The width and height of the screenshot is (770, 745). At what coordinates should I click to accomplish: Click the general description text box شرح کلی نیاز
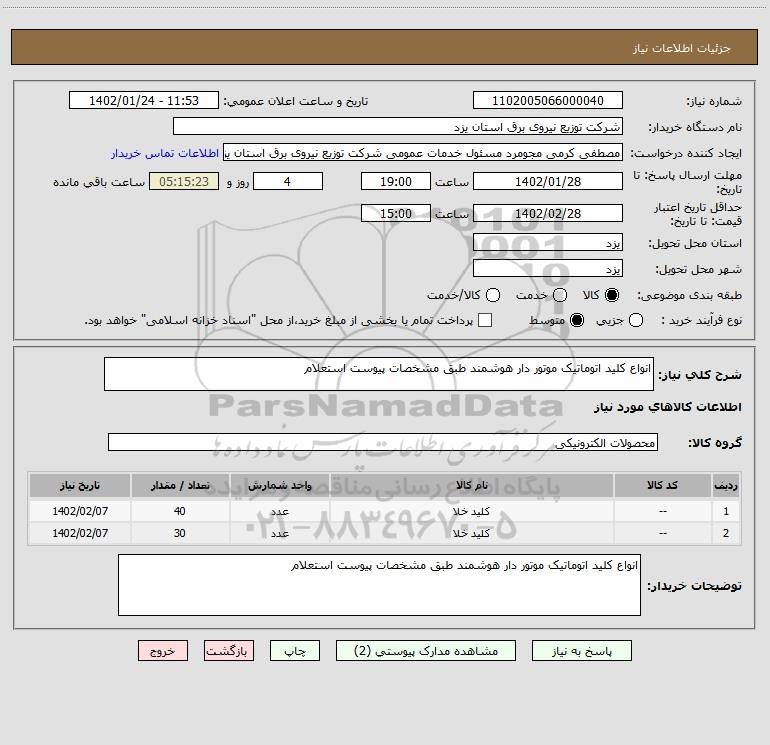click(x=379, y=374)
